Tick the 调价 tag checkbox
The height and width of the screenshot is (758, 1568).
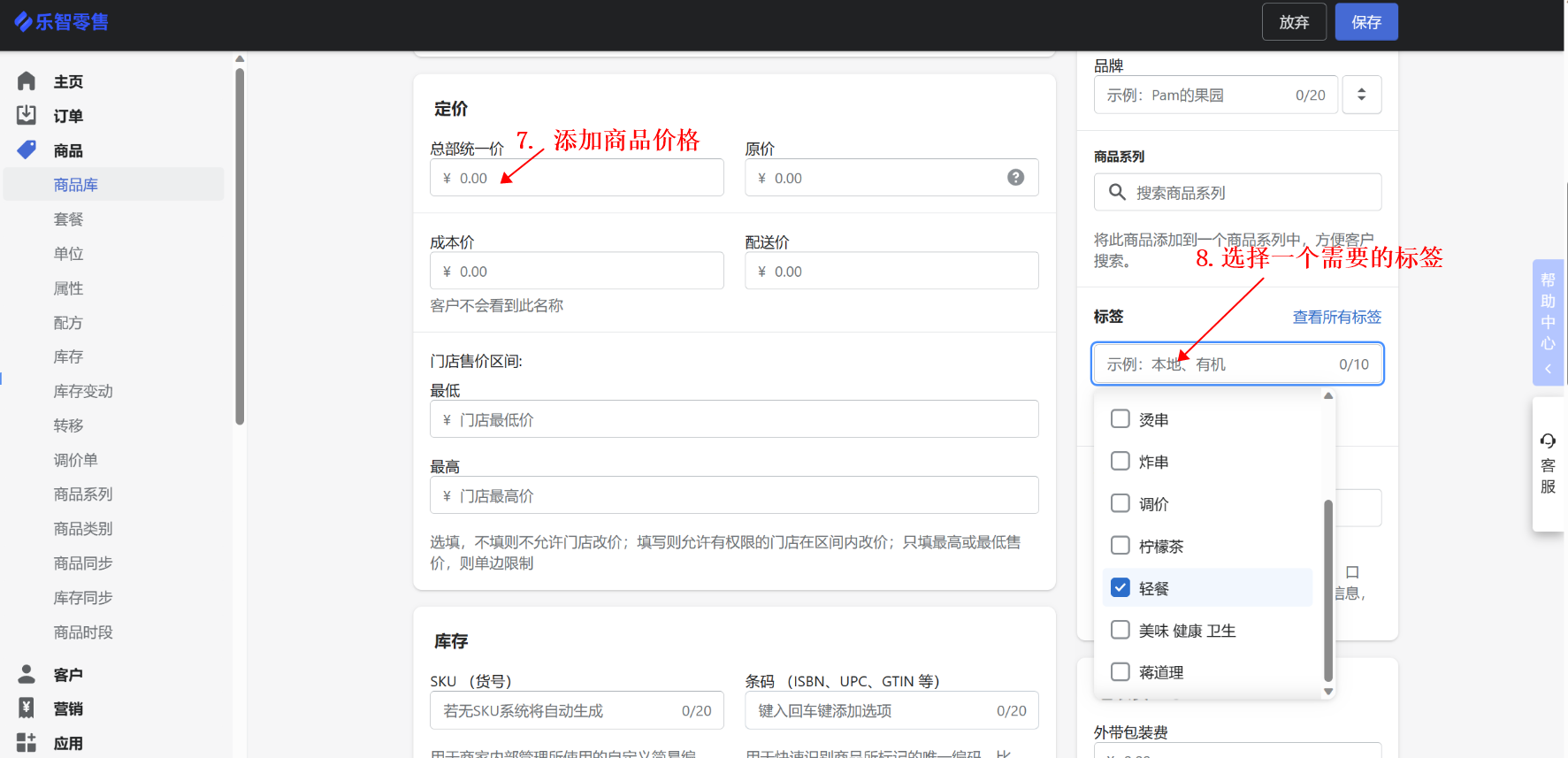click(x=1121, y=502)
